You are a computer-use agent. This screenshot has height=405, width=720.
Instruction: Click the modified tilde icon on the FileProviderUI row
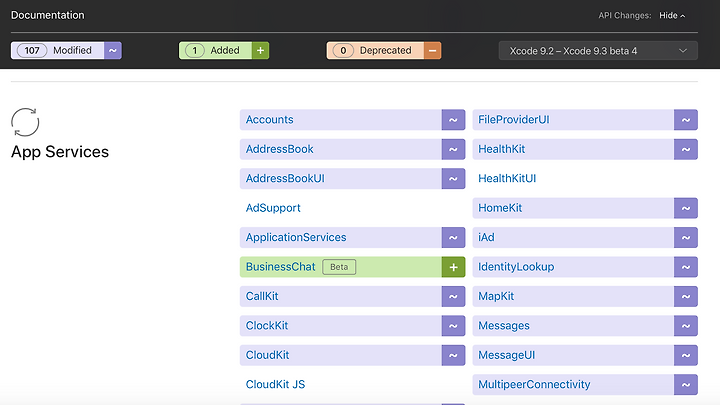pos(686,120)
